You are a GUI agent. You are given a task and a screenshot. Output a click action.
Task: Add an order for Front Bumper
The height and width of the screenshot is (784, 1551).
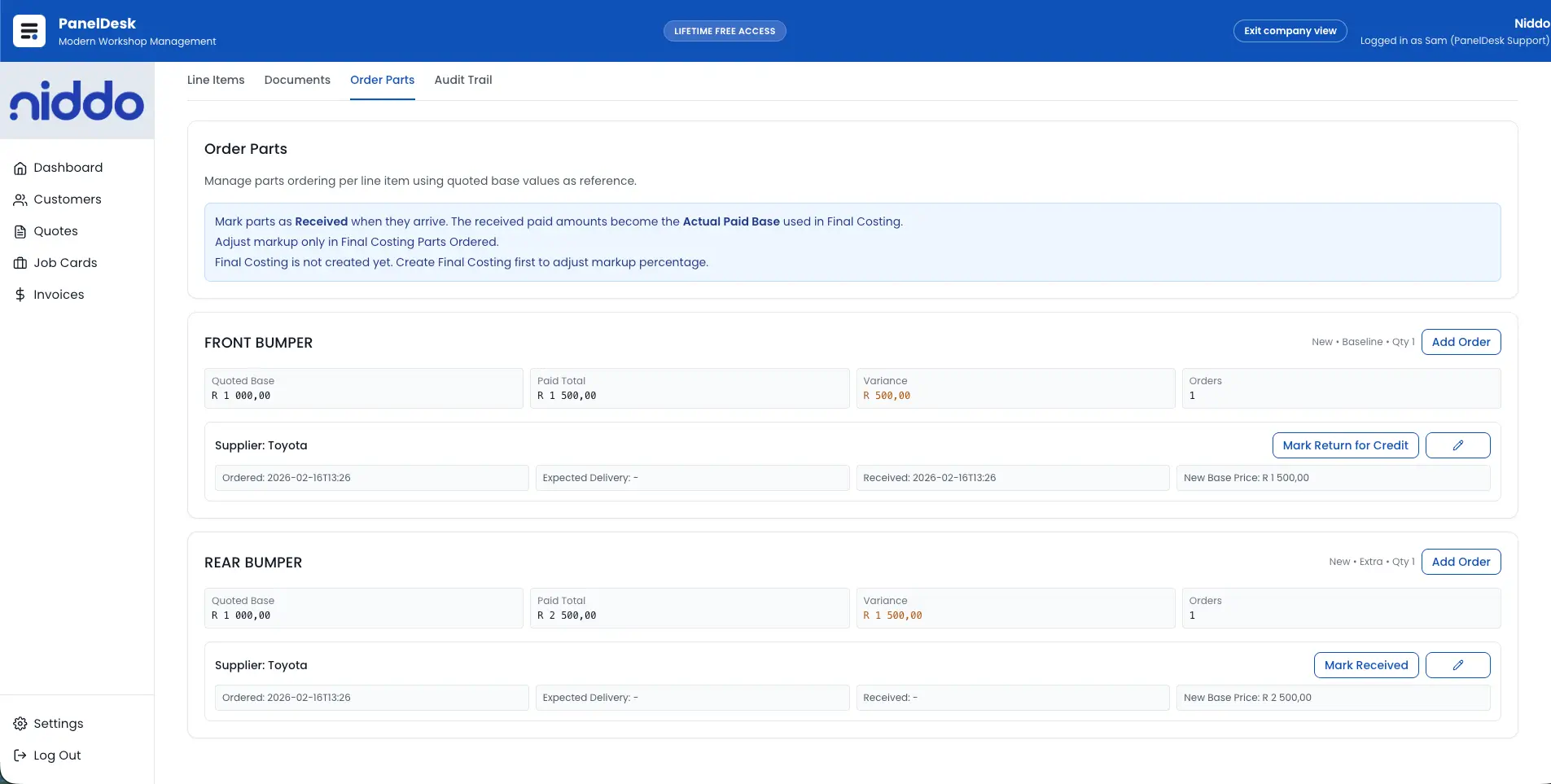pyautogui.click(x=1461, y=341)
